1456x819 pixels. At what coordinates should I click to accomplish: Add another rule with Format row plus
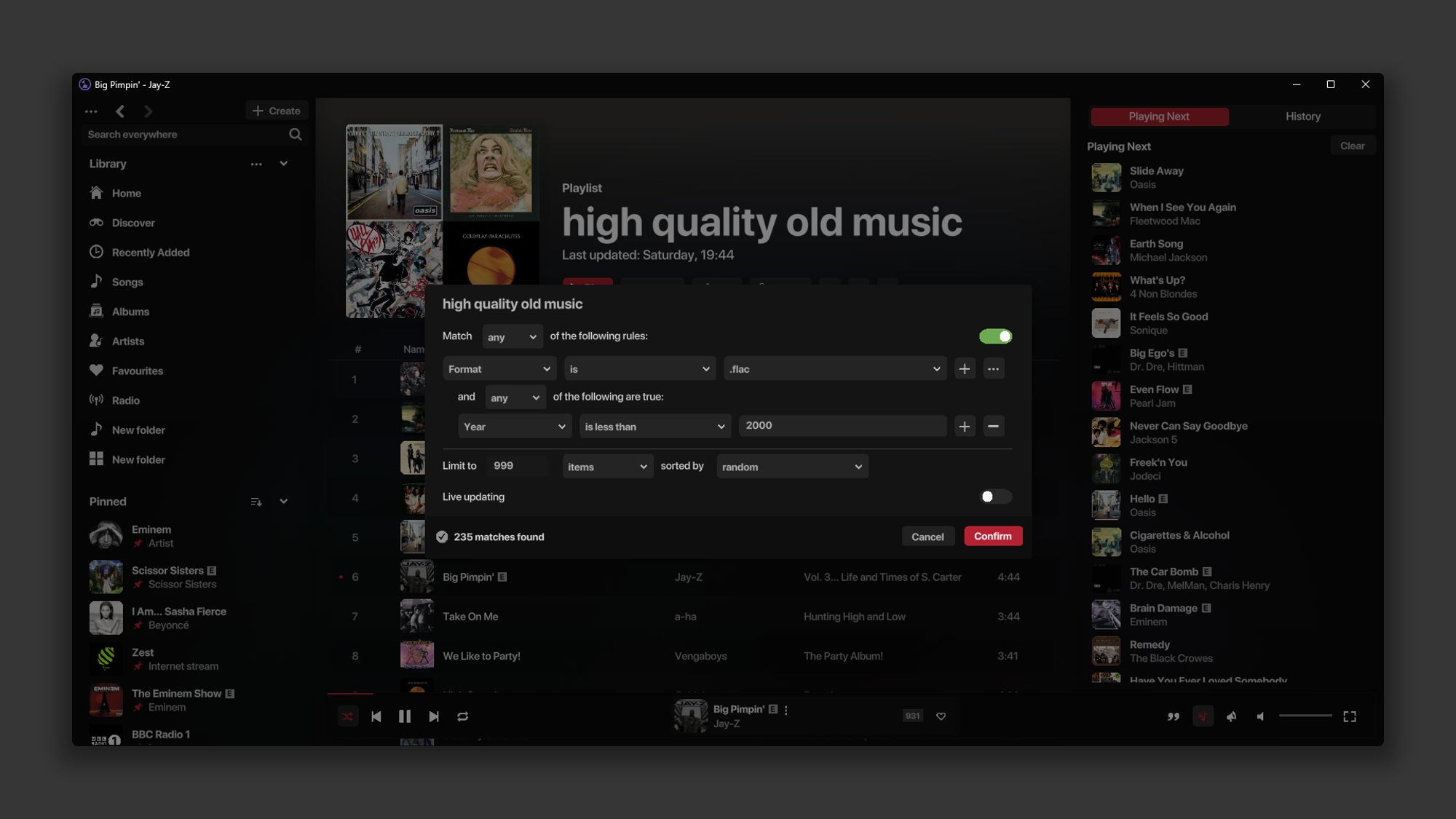(964, 369)
